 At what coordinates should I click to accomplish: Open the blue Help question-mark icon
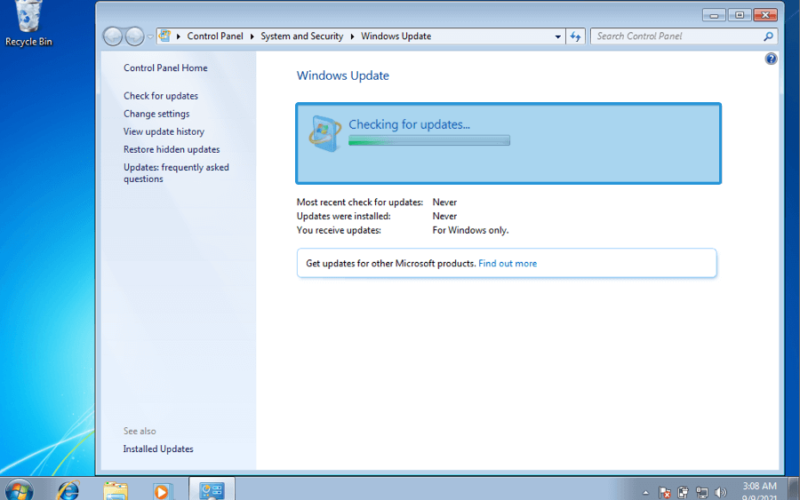pyautogui.click(x=770, y=59)
